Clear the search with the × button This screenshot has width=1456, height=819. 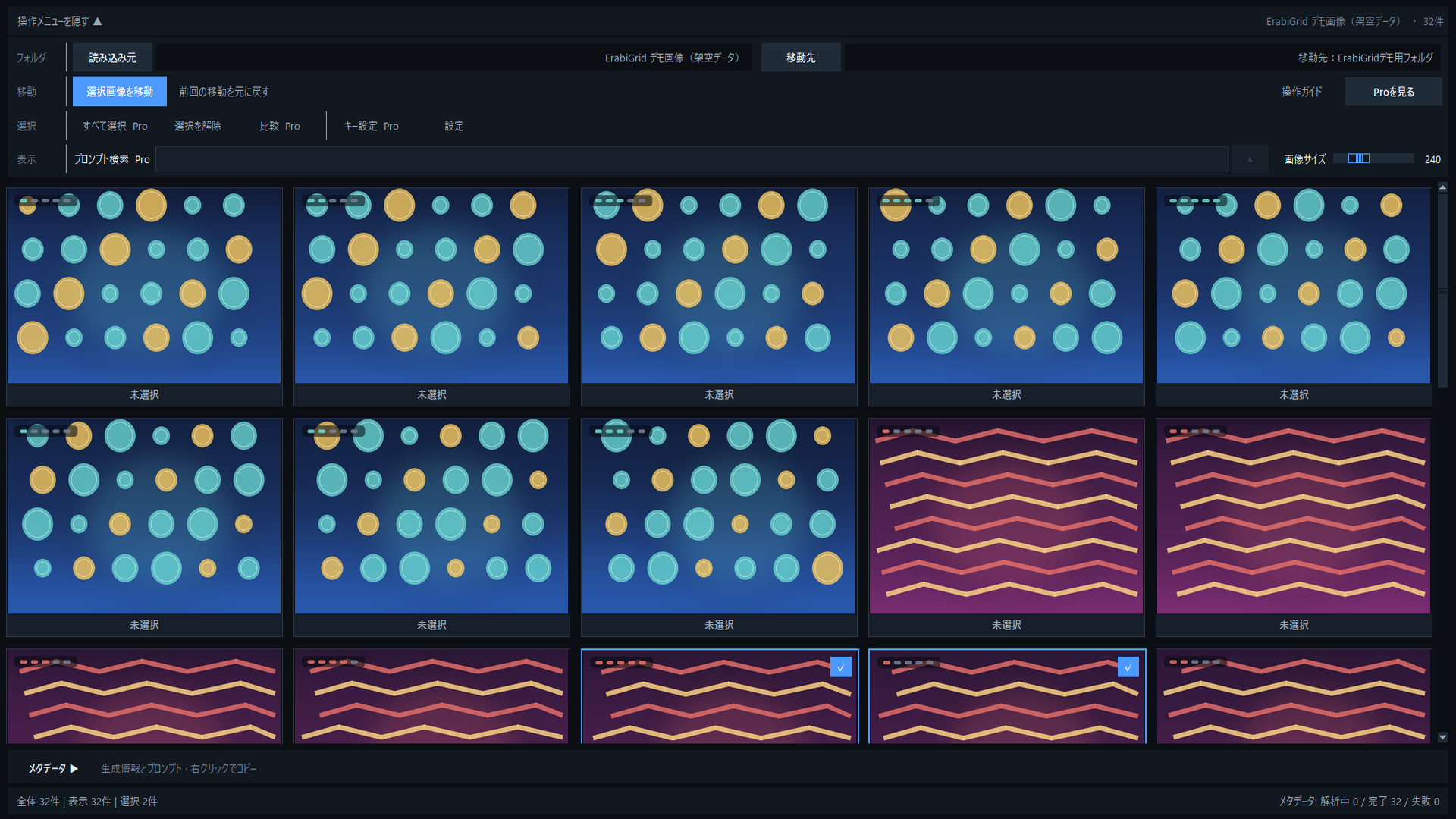1250,159
